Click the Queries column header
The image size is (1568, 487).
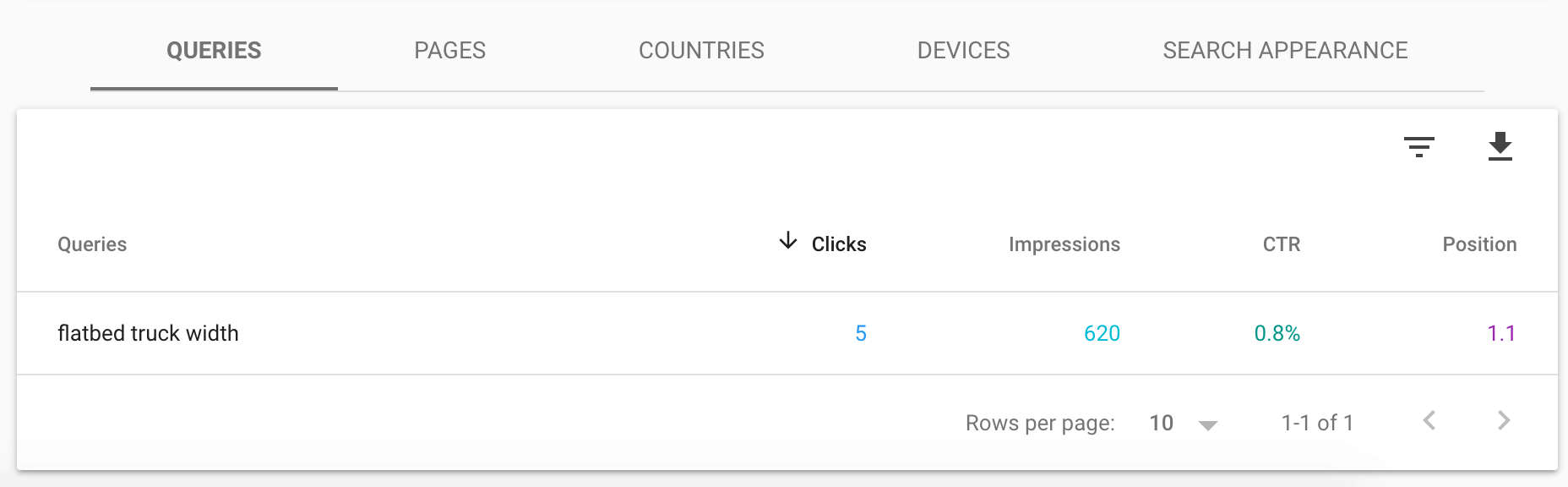click(92, 244)
